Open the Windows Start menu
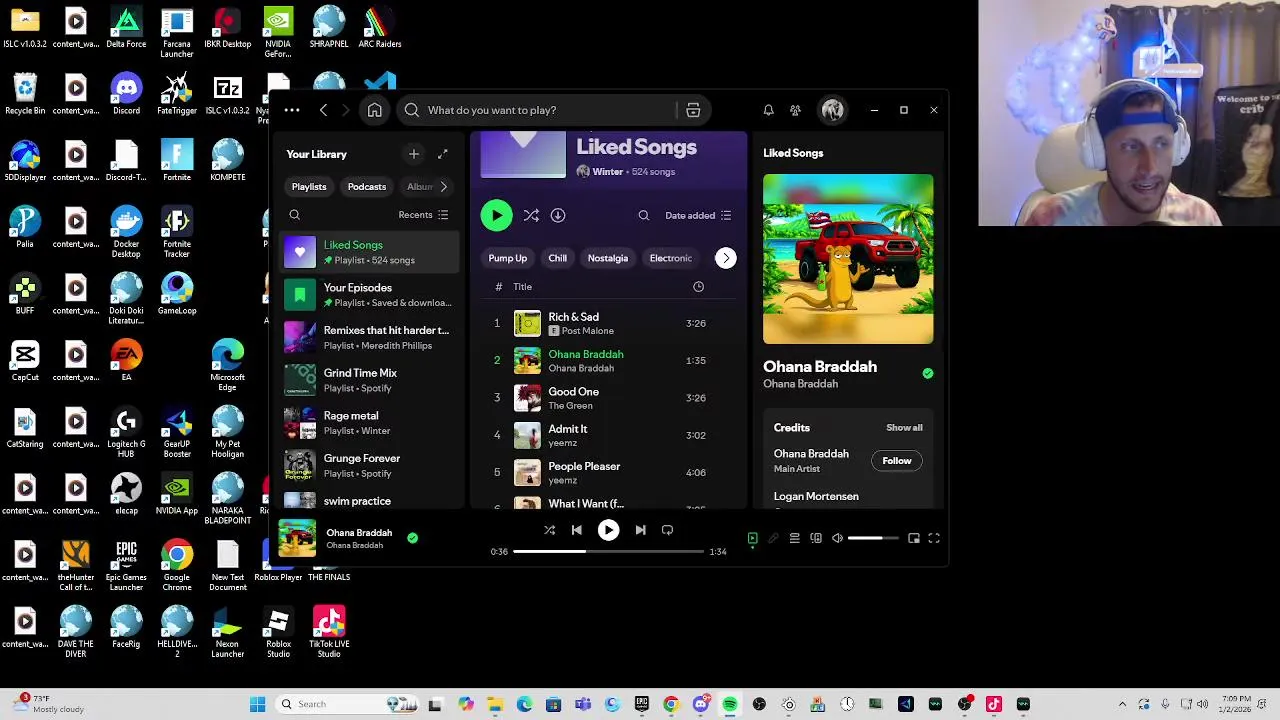Screen dimensions: 1280x720 click(257, 705)
